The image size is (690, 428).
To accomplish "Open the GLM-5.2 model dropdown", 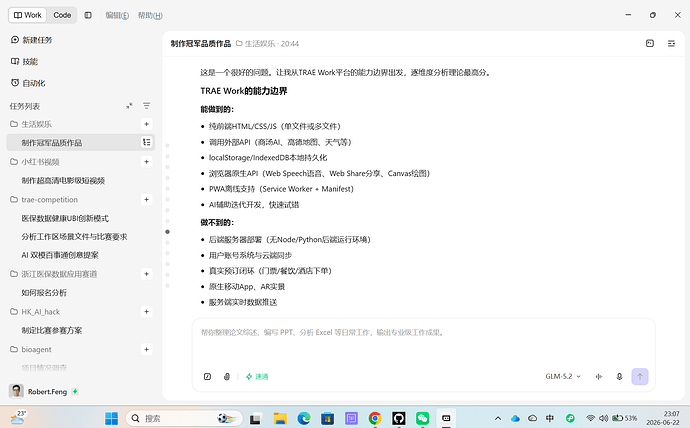I will point(563,377).
